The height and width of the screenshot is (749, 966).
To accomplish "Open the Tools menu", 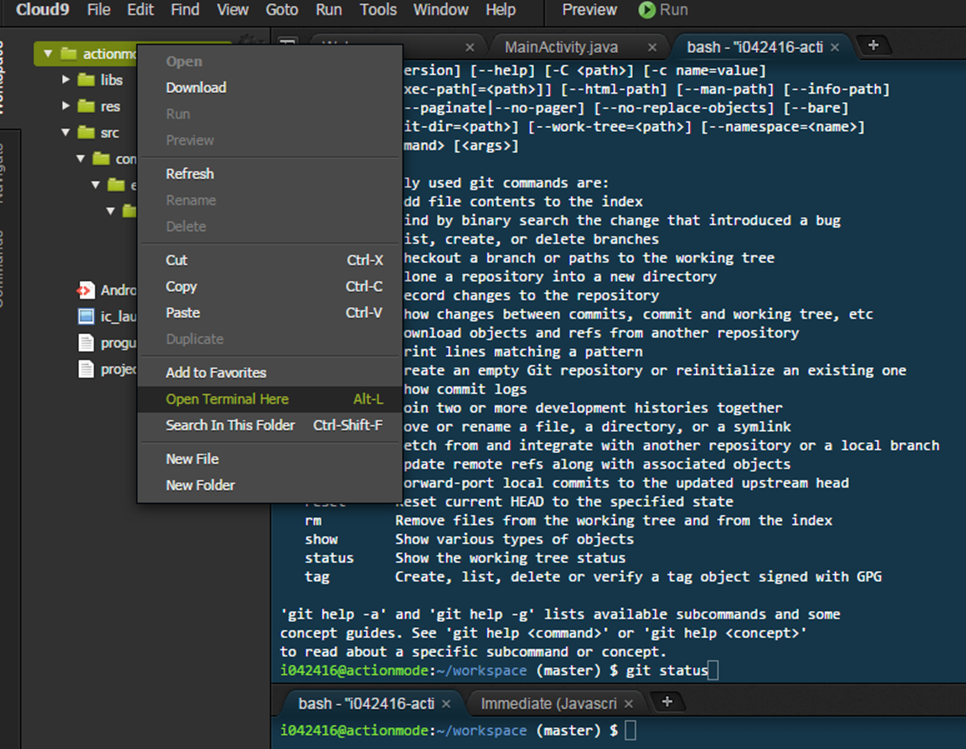I will tap(378, 10).
